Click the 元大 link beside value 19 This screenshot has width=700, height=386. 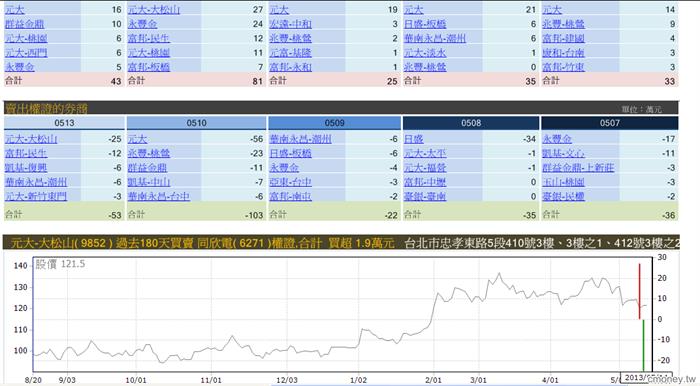click(x=279, y=10)
